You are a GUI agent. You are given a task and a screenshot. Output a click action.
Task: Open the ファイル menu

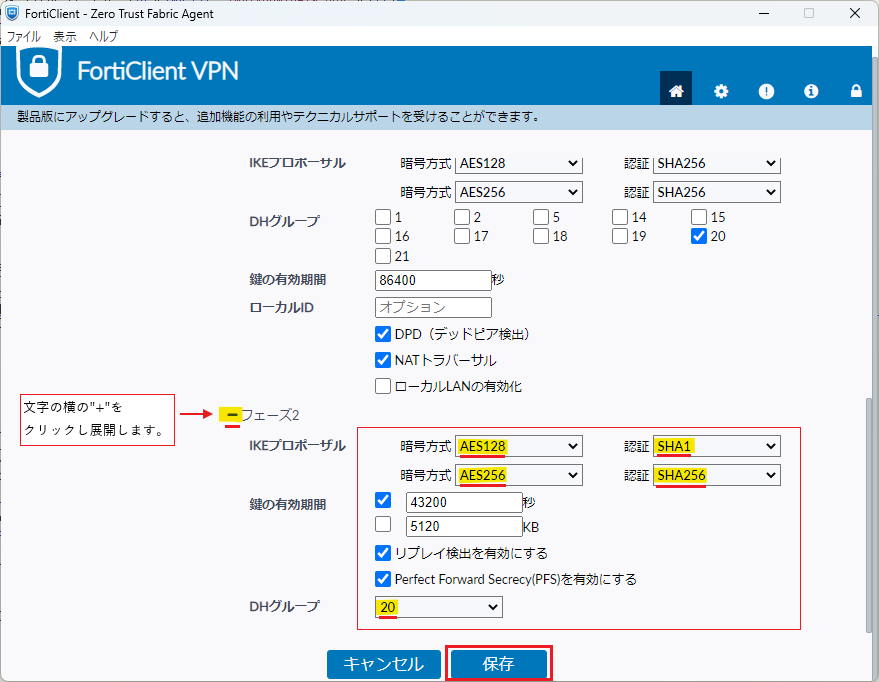[24, 36]
